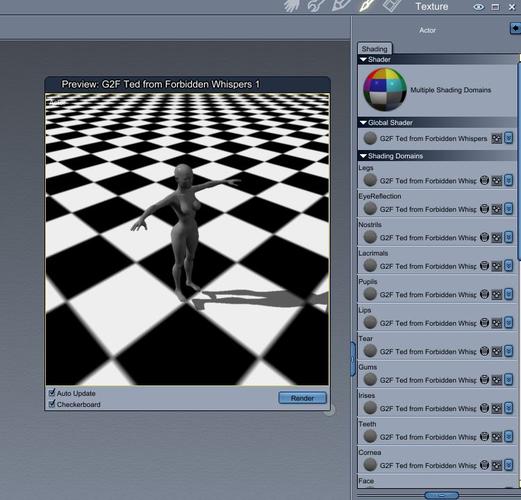Click the horizontal scrollbar below shading list
Viewport: 521px width, 500px height.
pos(441,495)
